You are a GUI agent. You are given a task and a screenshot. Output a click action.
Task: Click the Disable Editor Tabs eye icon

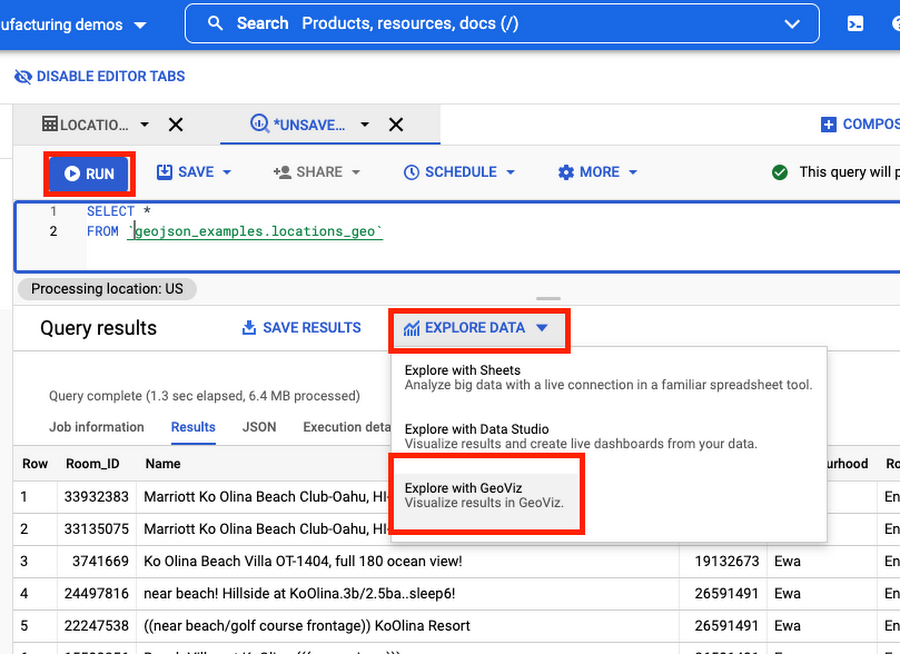click(x=23, y=76)
